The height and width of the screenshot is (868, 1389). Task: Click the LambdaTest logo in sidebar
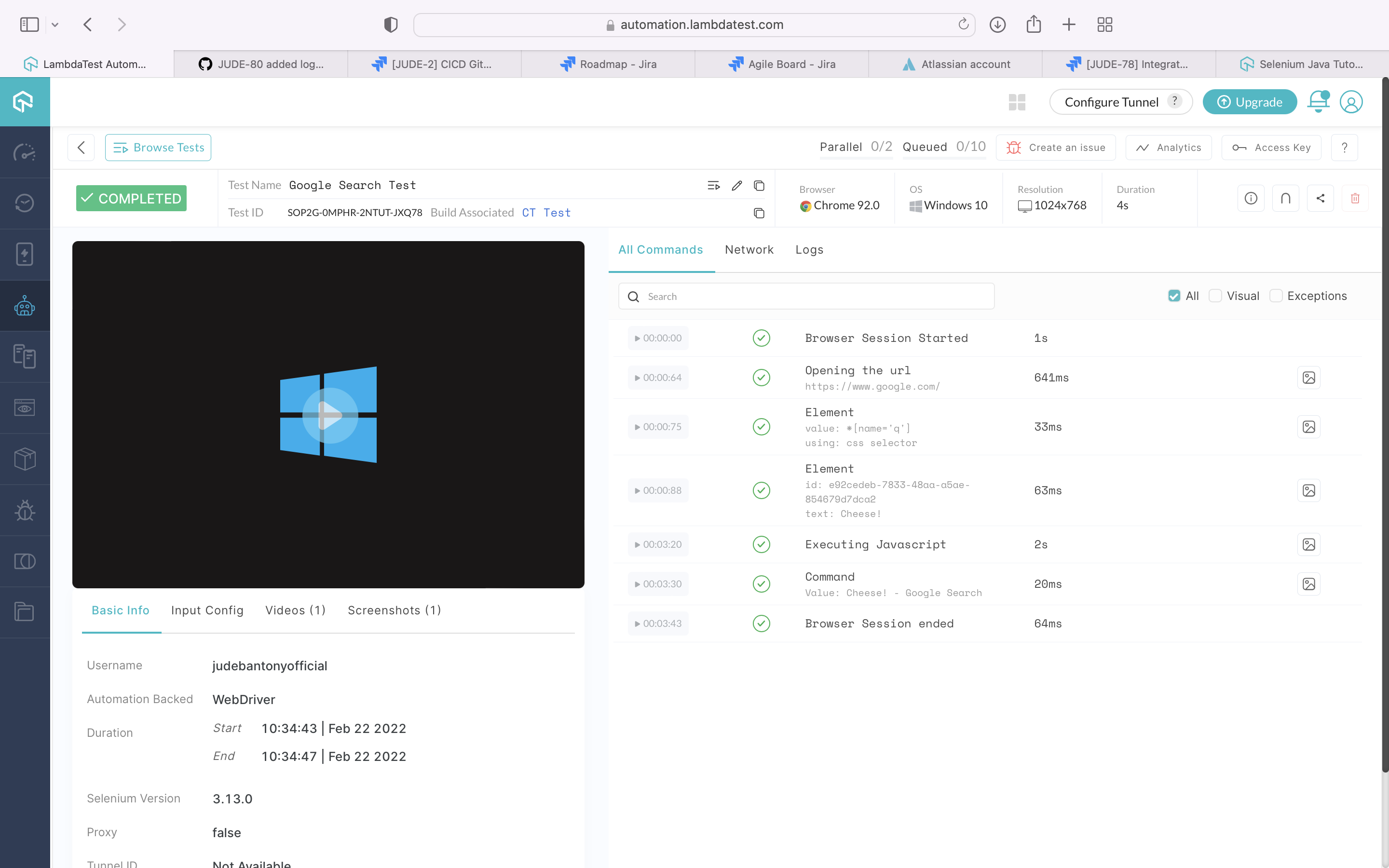[24, 102]
